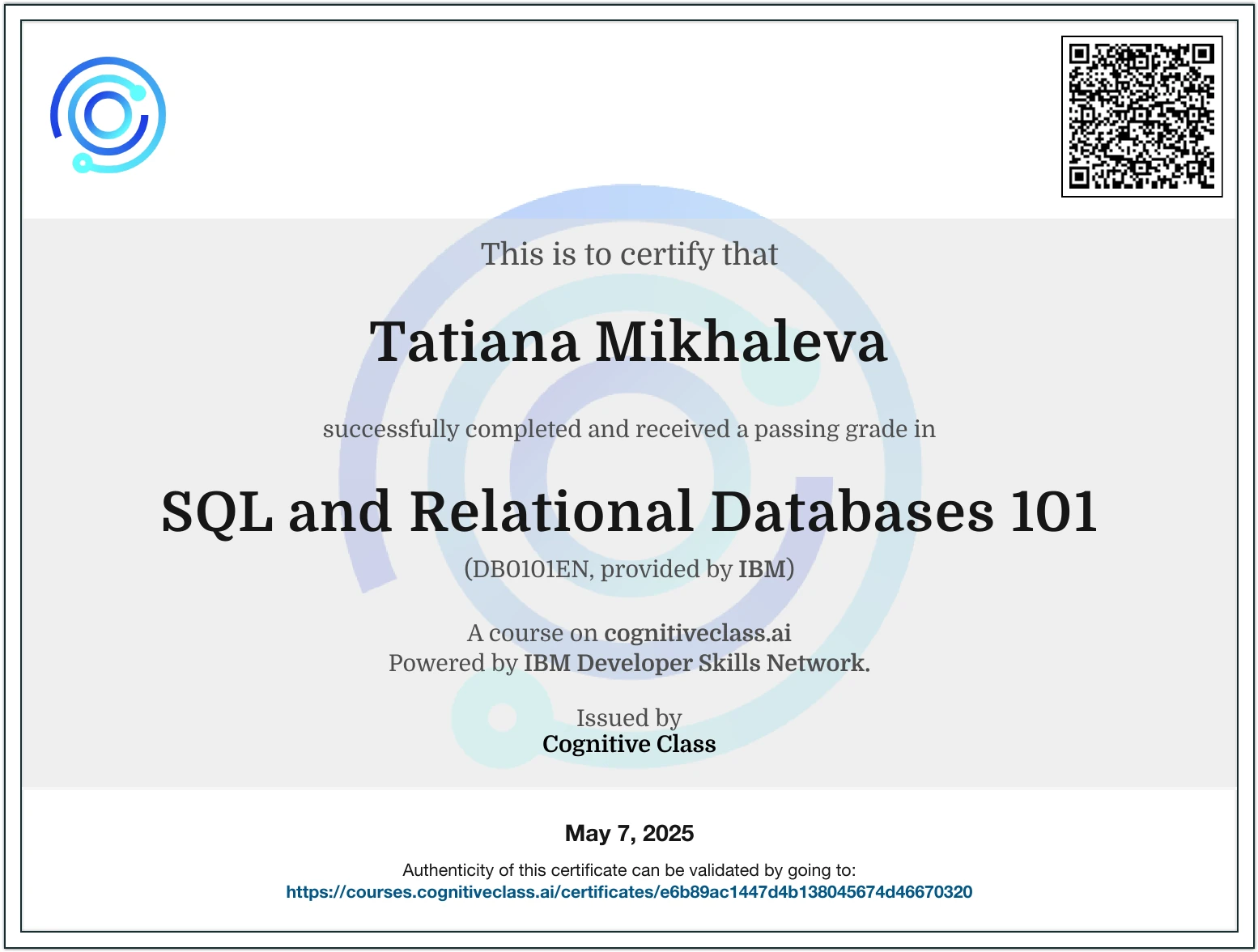The image size is (1258, 952).
Task: Click the IBM provider label
Action: click(759, 568)
